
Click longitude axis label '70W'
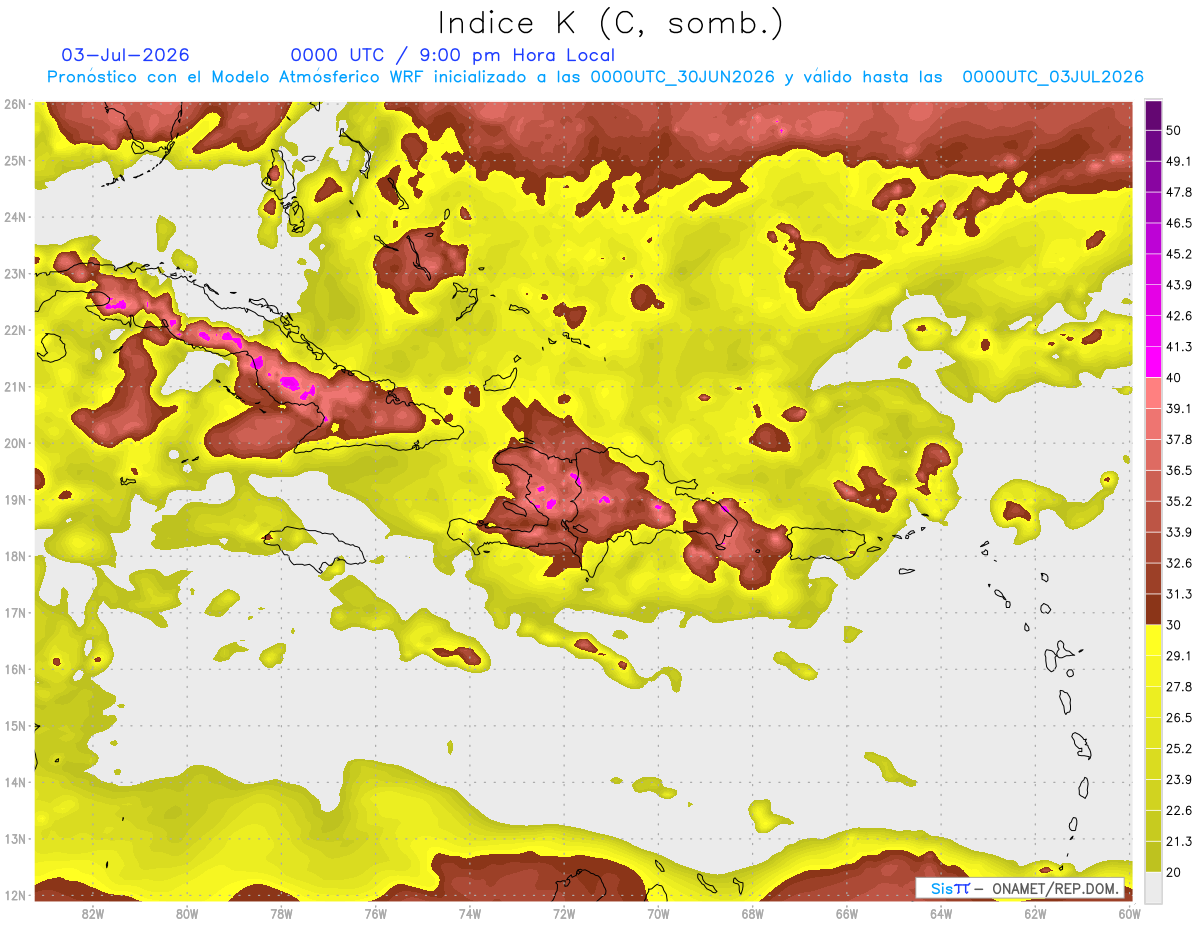coord(658,914)
